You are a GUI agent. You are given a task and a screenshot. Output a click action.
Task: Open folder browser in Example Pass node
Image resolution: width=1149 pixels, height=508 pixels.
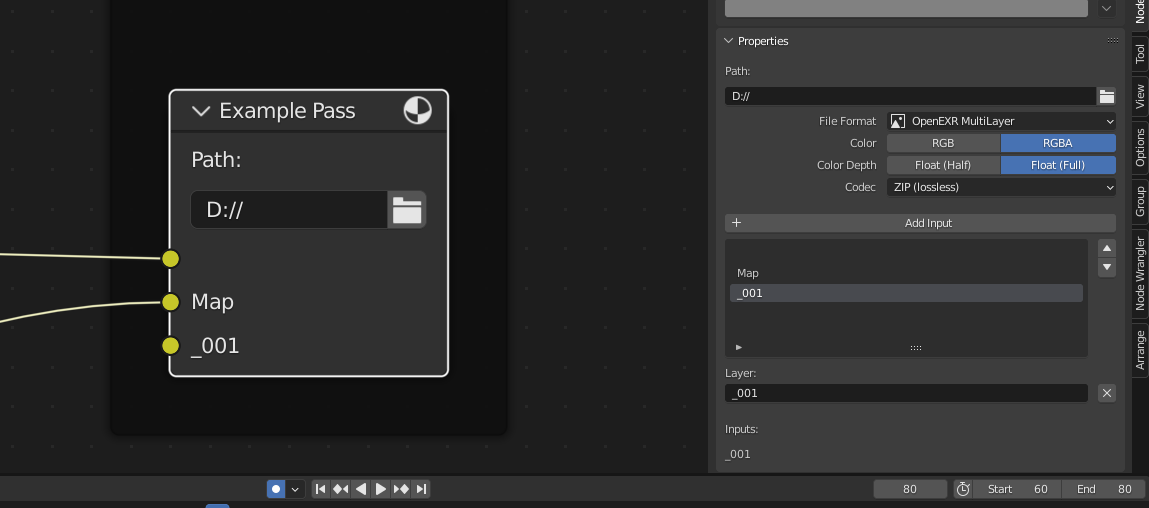pyautogui.click(x=407, y=210)
